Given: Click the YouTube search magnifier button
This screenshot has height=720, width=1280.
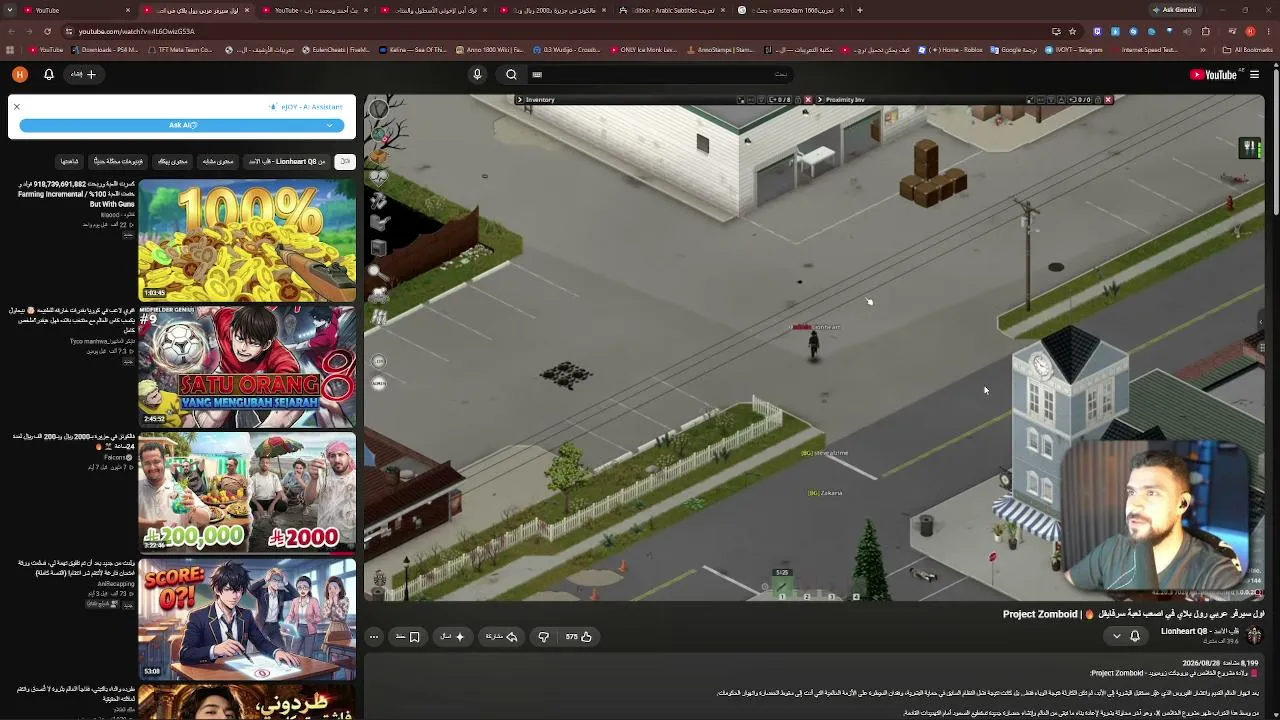Looking at the screenshot, I should [511, 74].
